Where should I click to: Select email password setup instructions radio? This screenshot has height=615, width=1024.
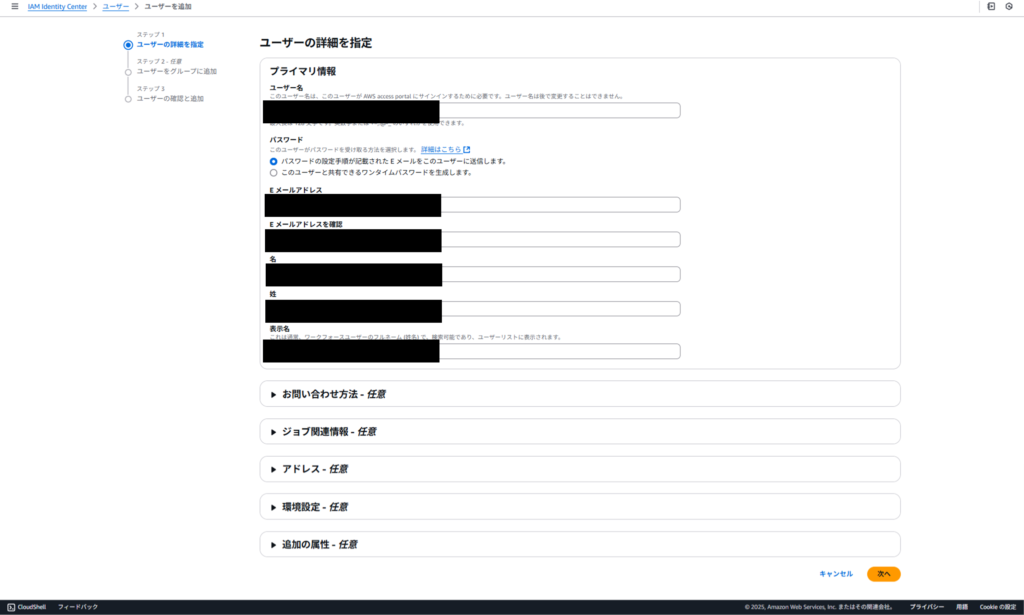click(x=274, y=161)
